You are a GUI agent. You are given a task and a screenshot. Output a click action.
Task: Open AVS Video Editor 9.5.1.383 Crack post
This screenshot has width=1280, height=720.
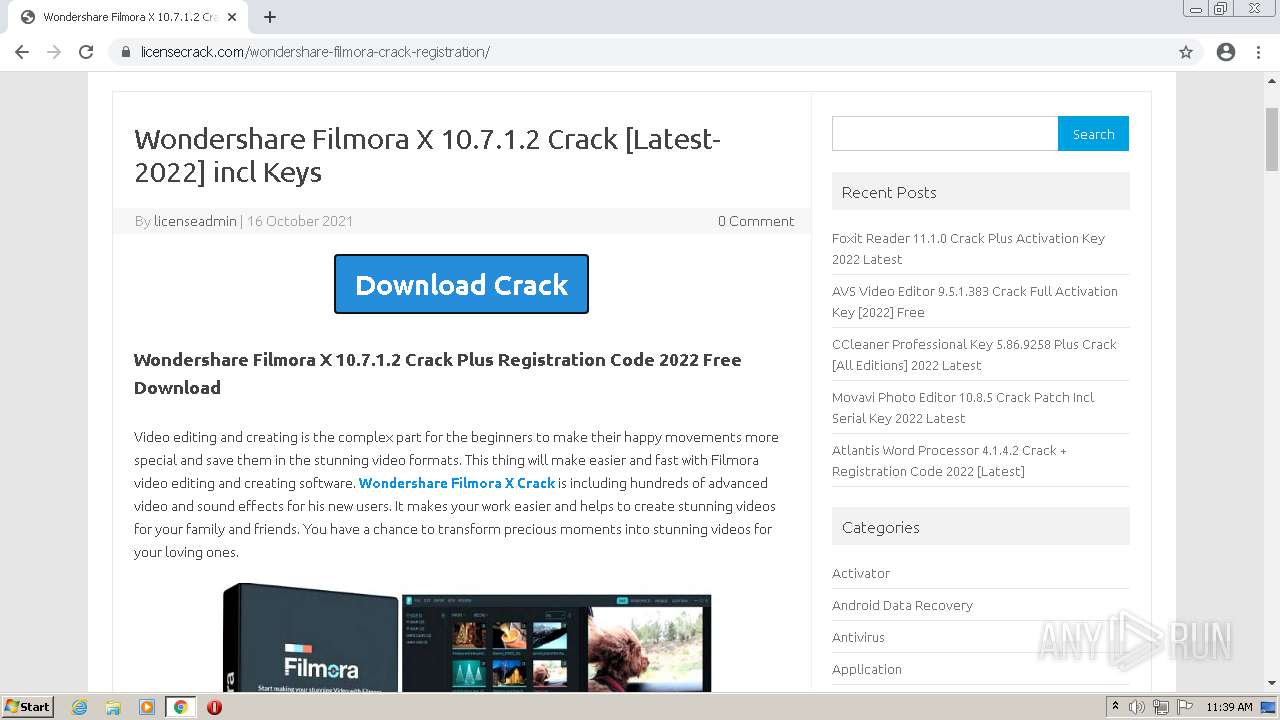(x=975, y=301)
